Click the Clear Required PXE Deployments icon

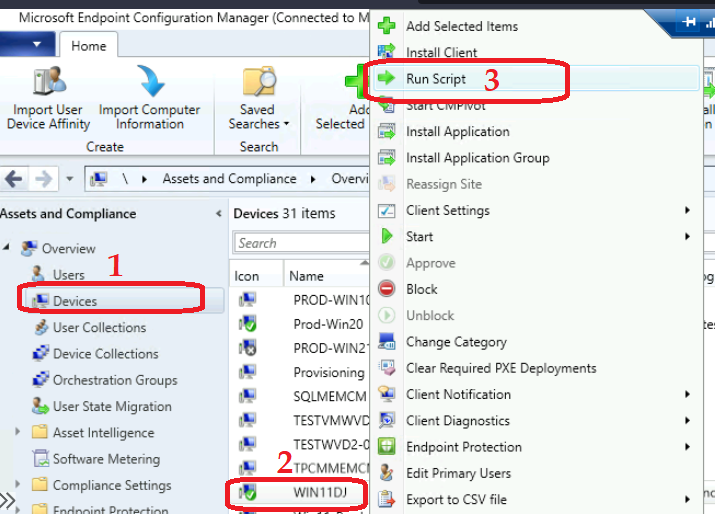pos(387,368)
